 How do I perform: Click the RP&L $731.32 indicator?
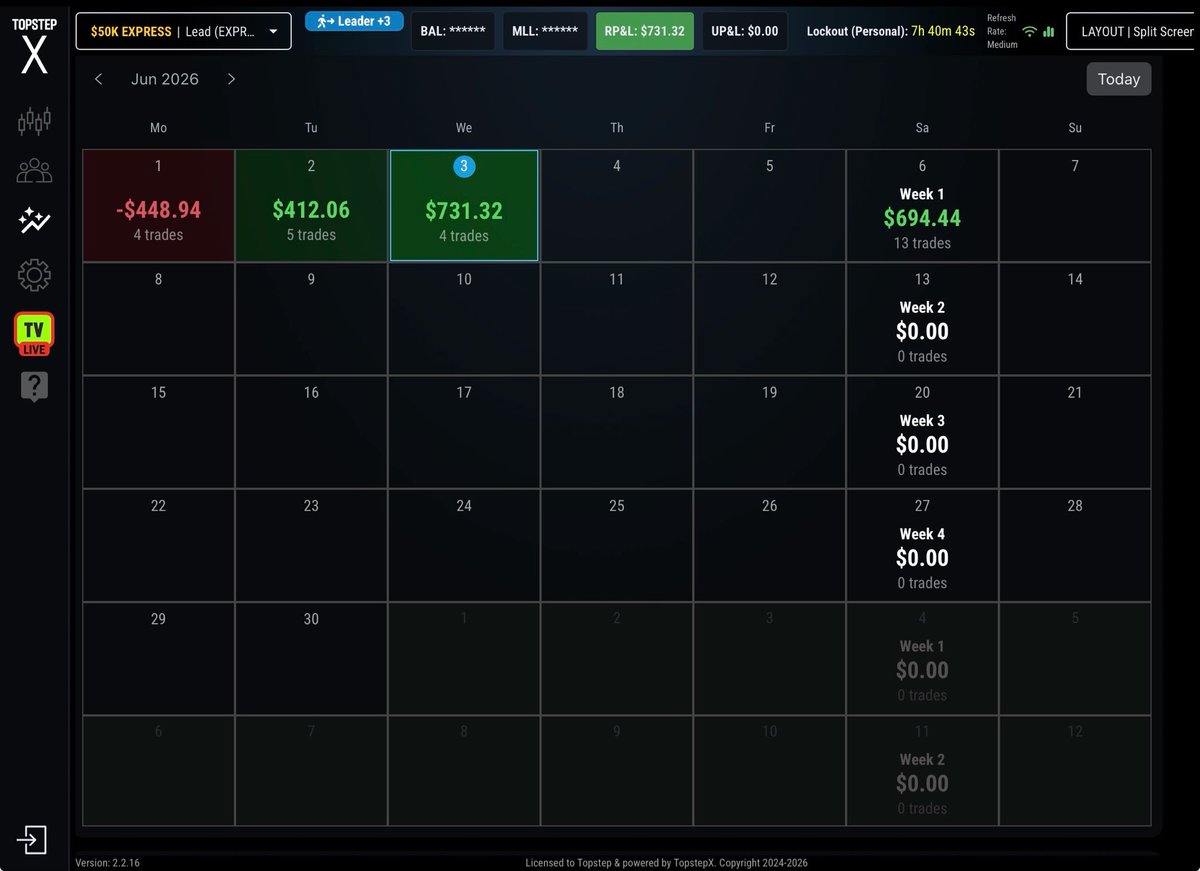(645, 31)
